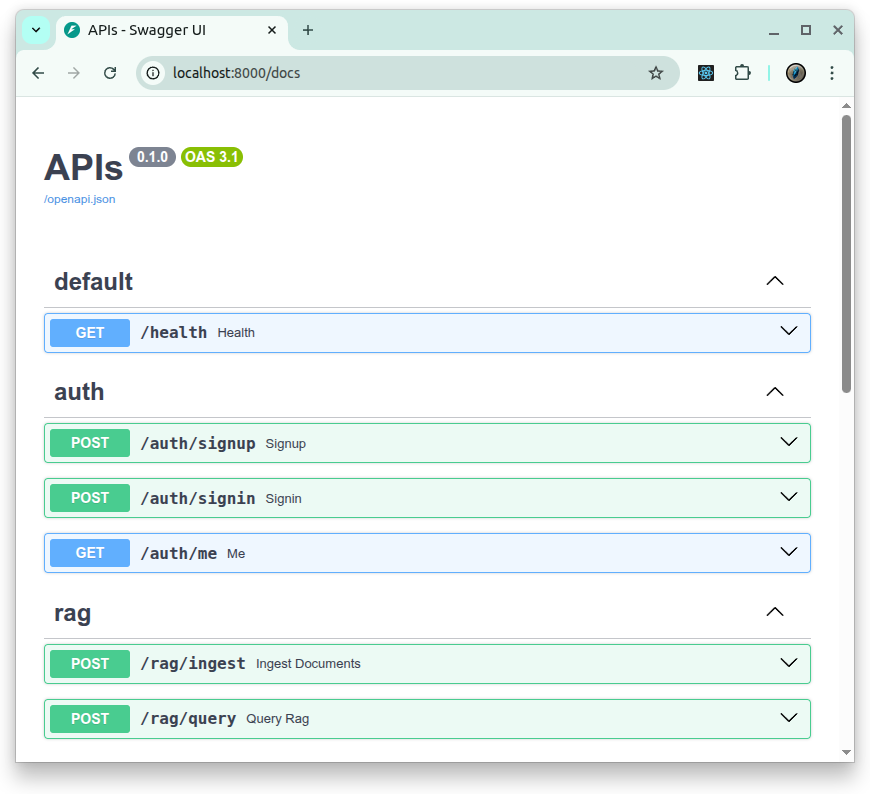Go back with the back arrow
Image resolution: width=870 pixels, height=794 pixels.
click(x=38, y=73)
